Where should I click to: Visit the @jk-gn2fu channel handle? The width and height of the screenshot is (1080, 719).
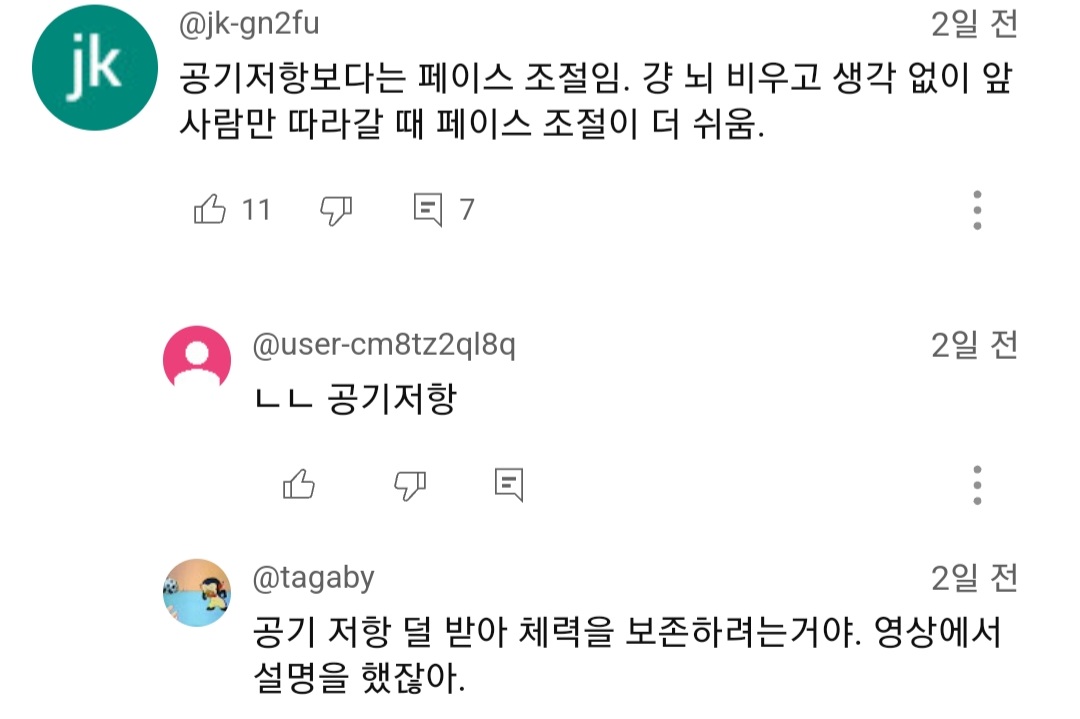[249, 24]
